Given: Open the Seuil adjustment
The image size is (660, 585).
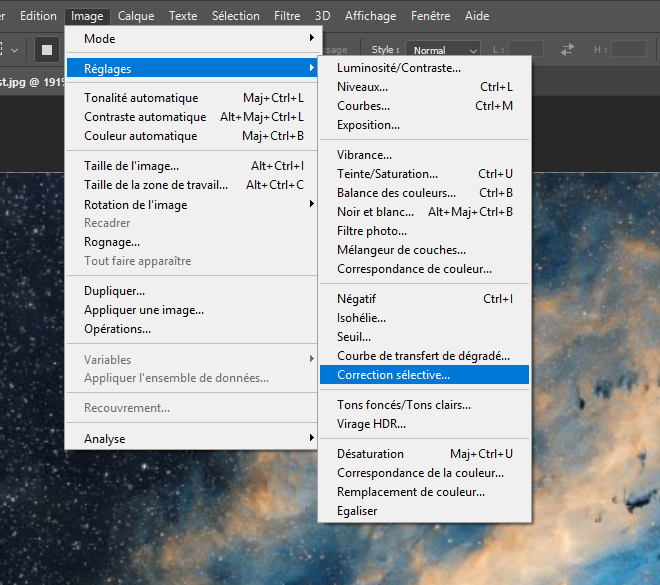Looking at the screenshot, I should [424, 337].
